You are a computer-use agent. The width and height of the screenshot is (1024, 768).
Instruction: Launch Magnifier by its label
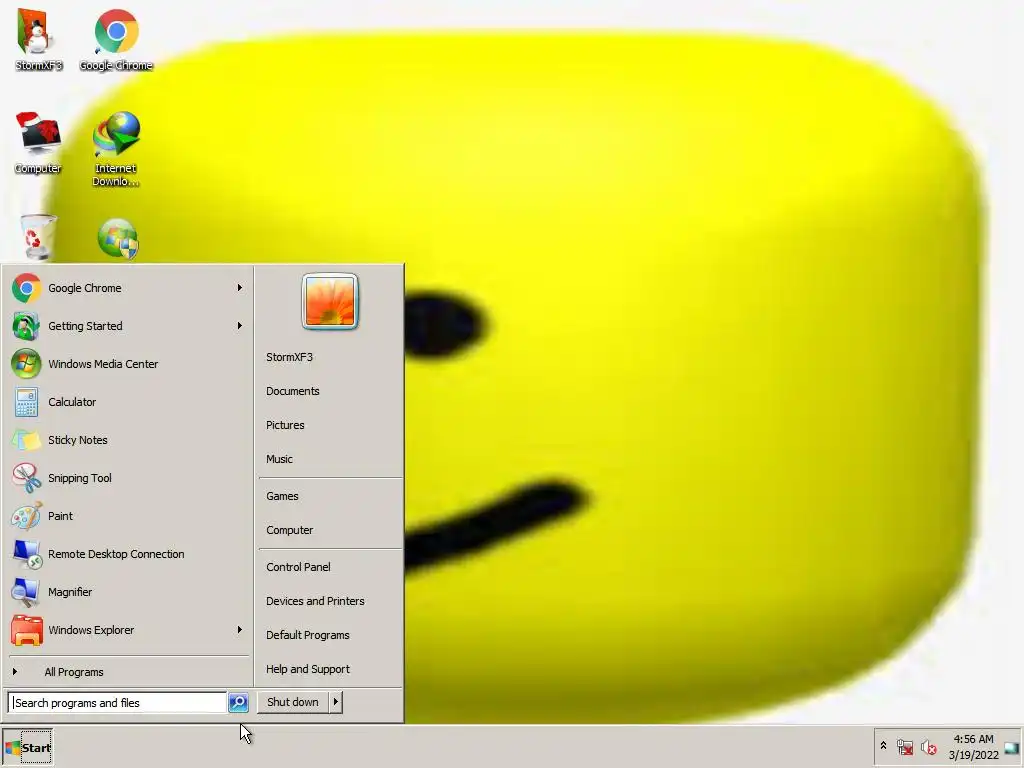(x=70, y=592)
